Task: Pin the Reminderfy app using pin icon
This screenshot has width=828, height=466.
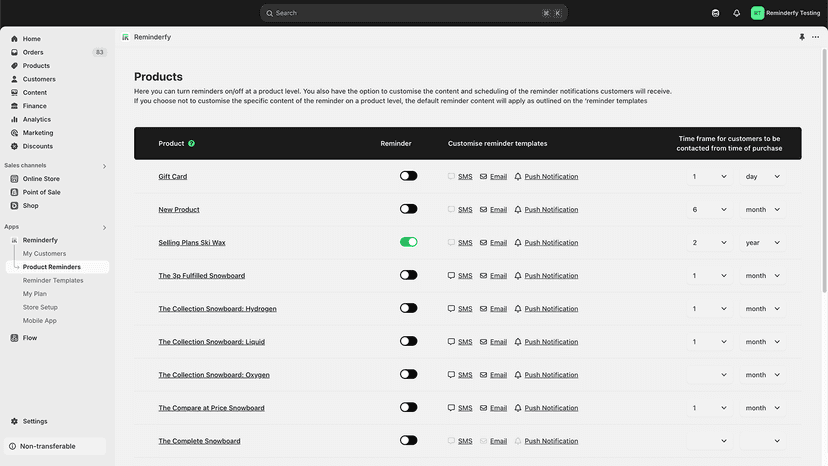Action: 802,37
